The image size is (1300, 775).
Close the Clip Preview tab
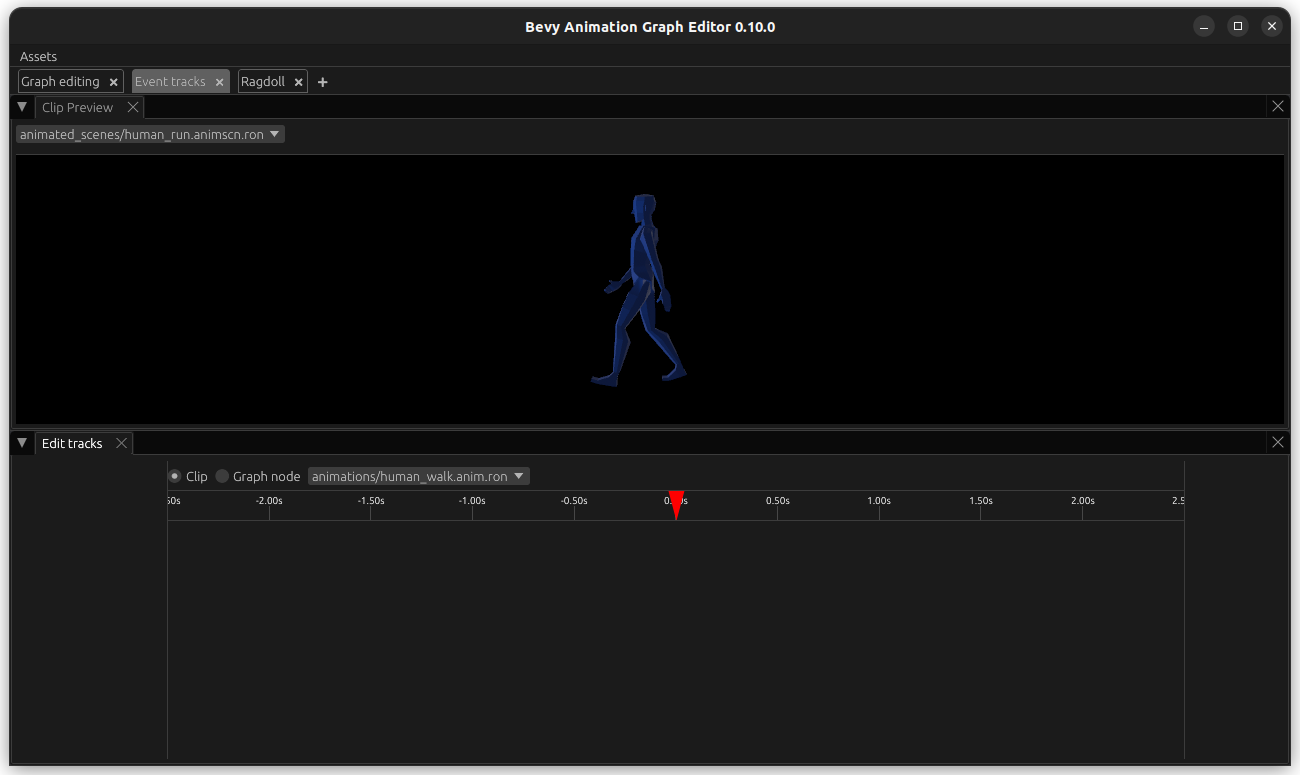pyautogui.click(x=132, y=107)
